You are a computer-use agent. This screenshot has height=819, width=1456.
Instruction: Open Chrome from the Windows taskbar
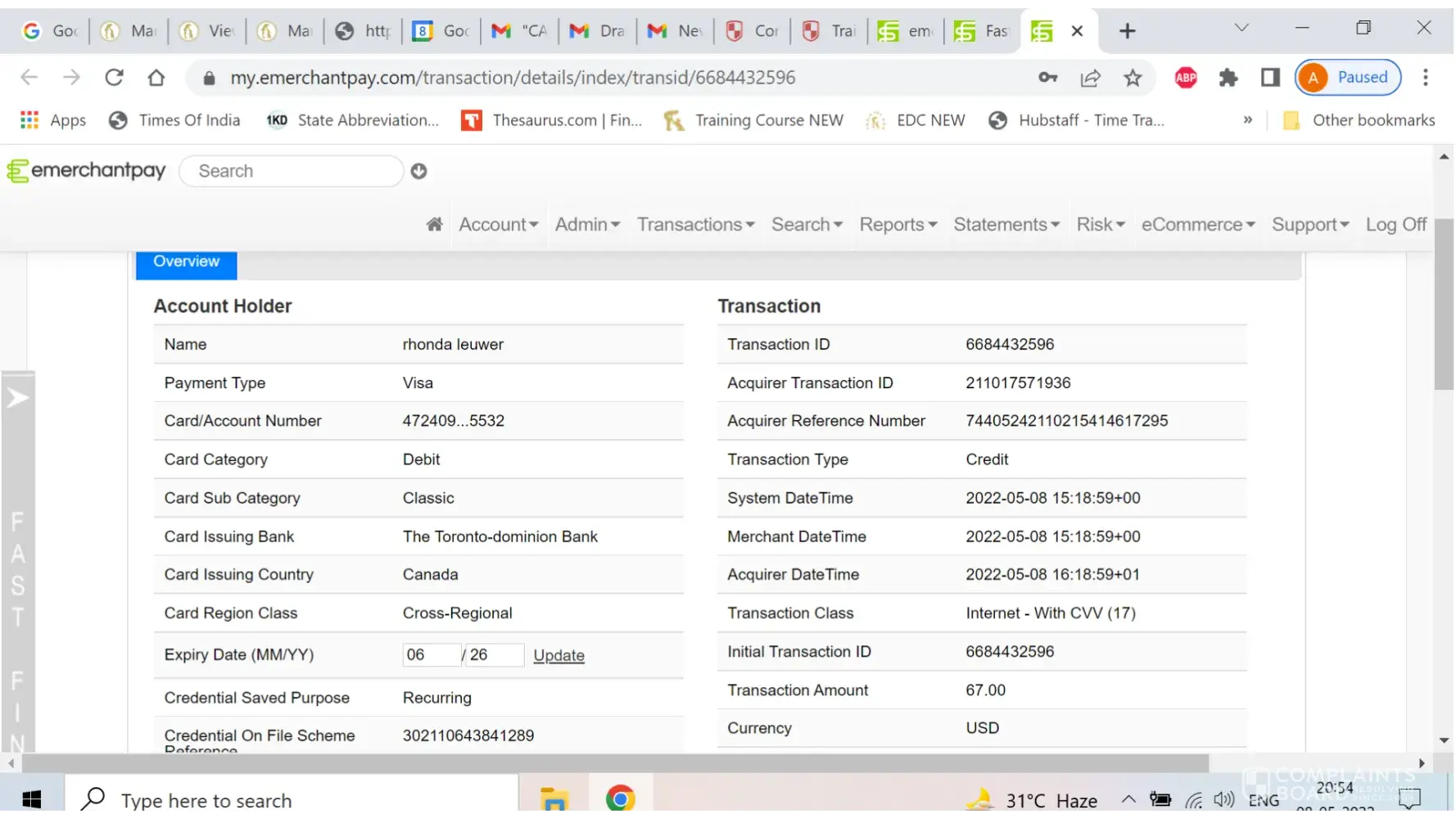tap(620, 799)
